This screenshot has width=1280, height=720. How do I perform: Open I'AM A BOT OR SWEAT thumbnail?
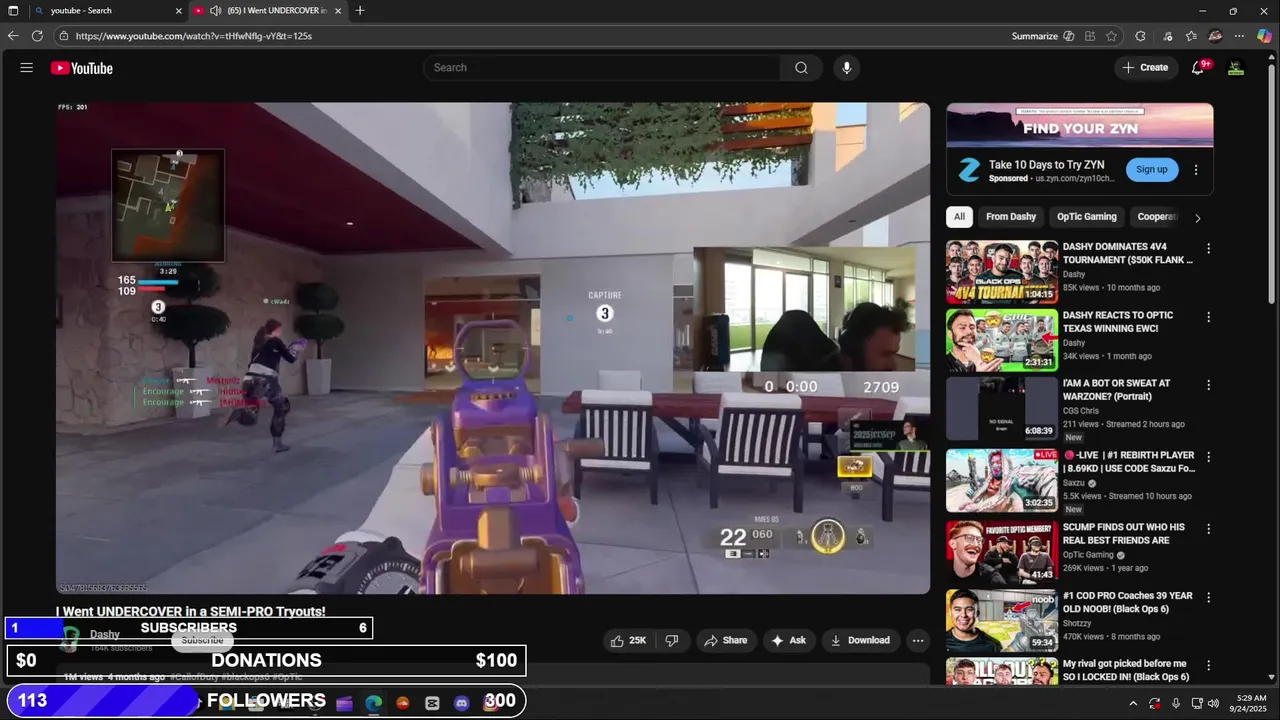click(x=1002, y=409)
